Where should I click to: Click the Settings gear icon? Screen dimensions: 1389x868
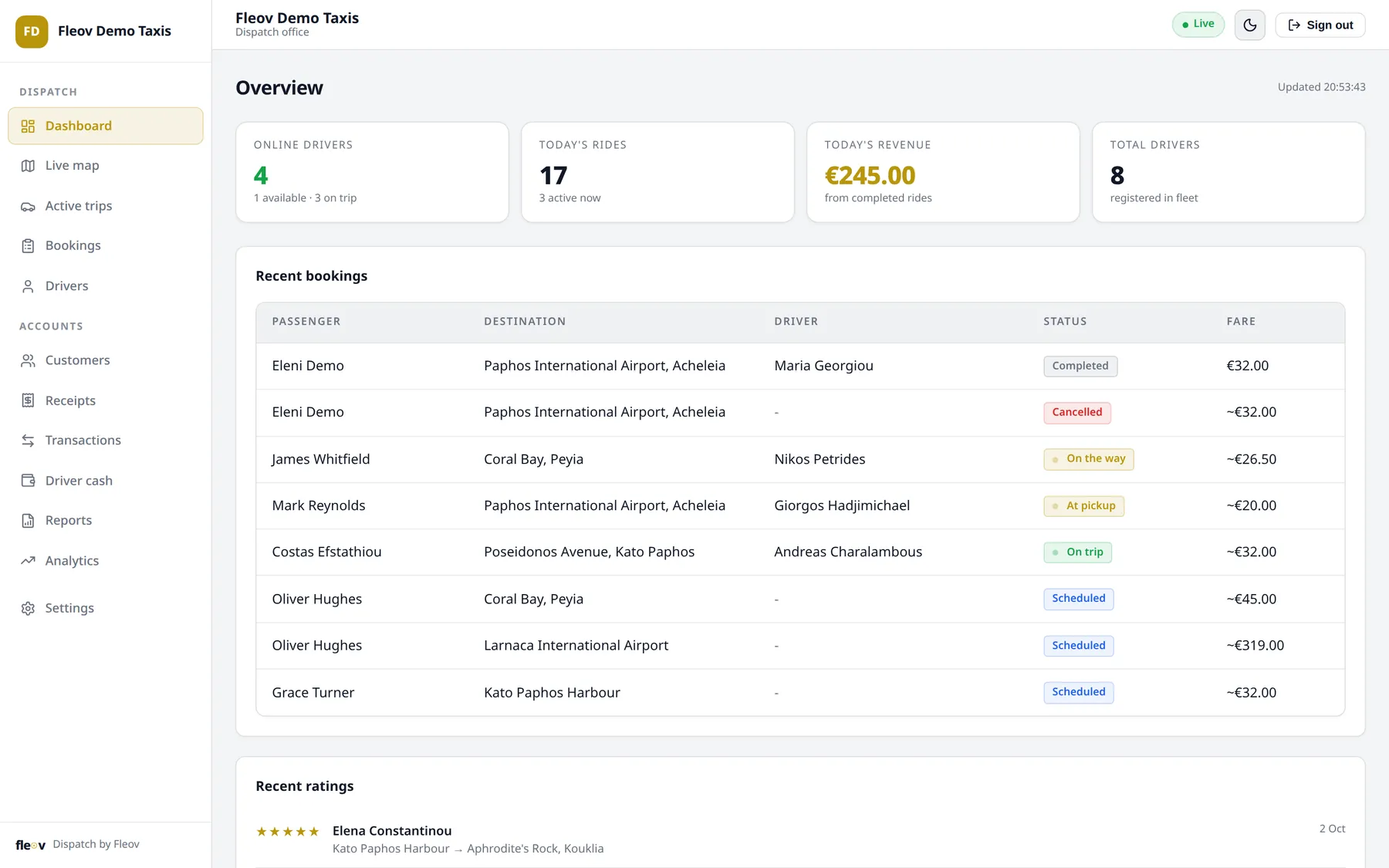[28, 608]
